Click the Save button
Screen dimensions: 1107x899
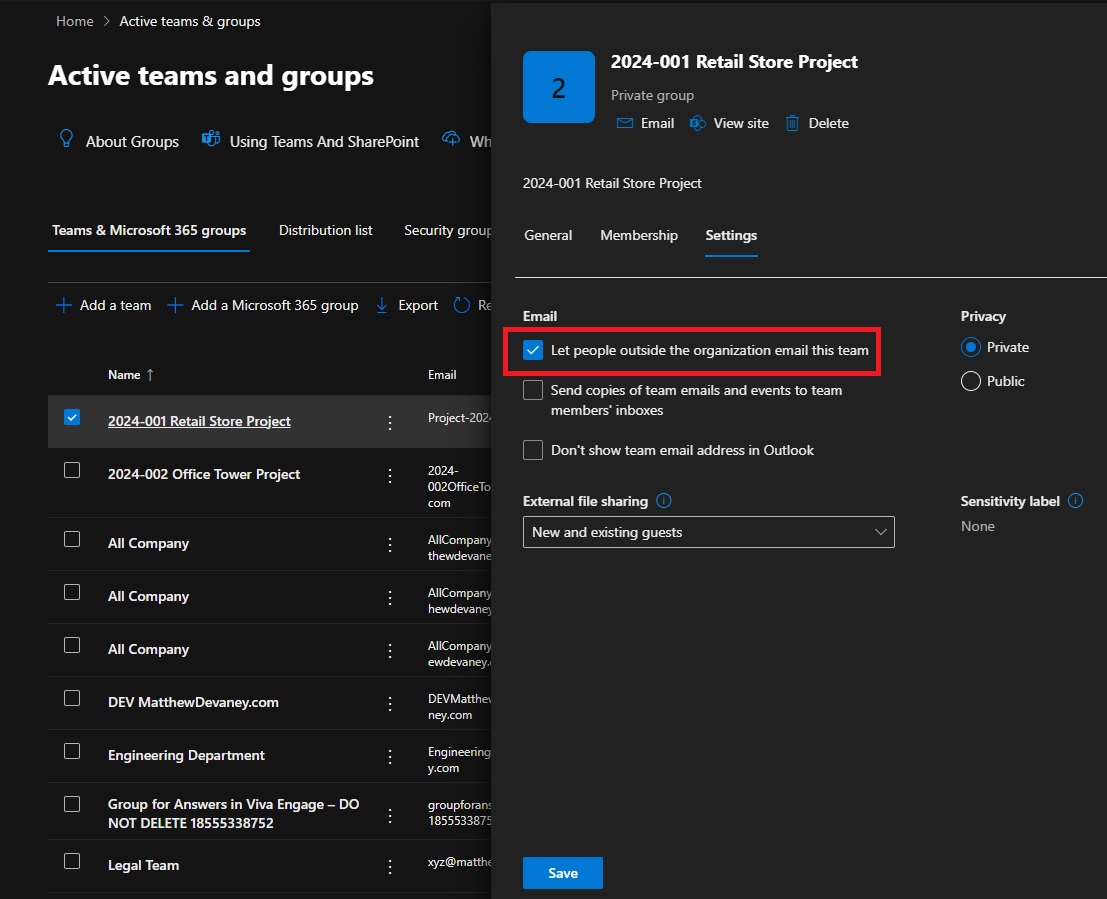point(562,872)
